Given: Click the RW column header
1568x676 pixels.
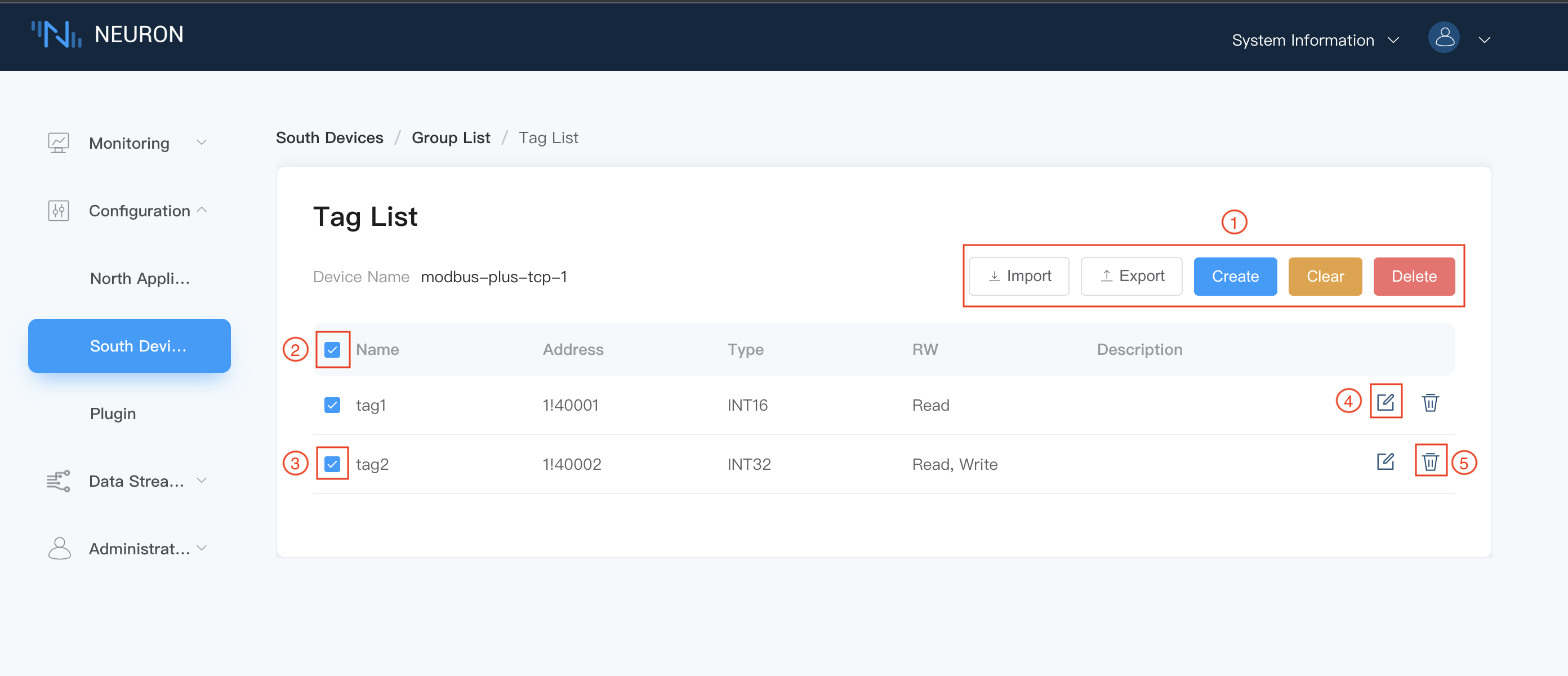Looking at the screenshot, I should [x=925, y=350].
